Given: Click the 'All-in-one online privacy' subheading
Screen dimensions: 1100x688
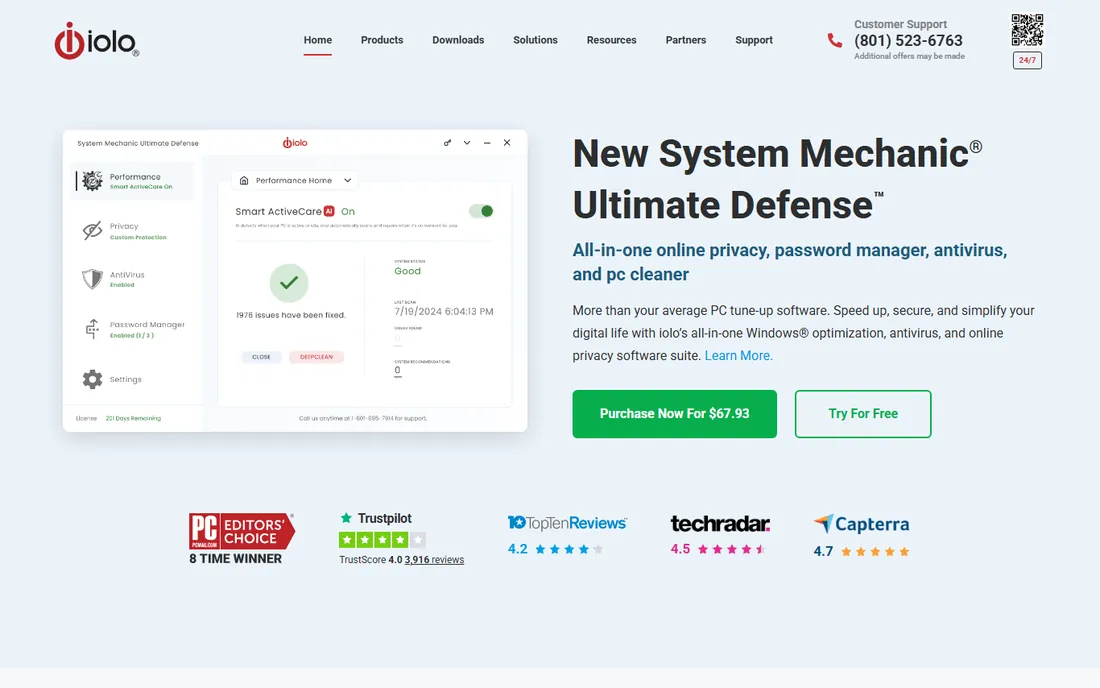Looking at the screenshot, I should pos(790,262).
